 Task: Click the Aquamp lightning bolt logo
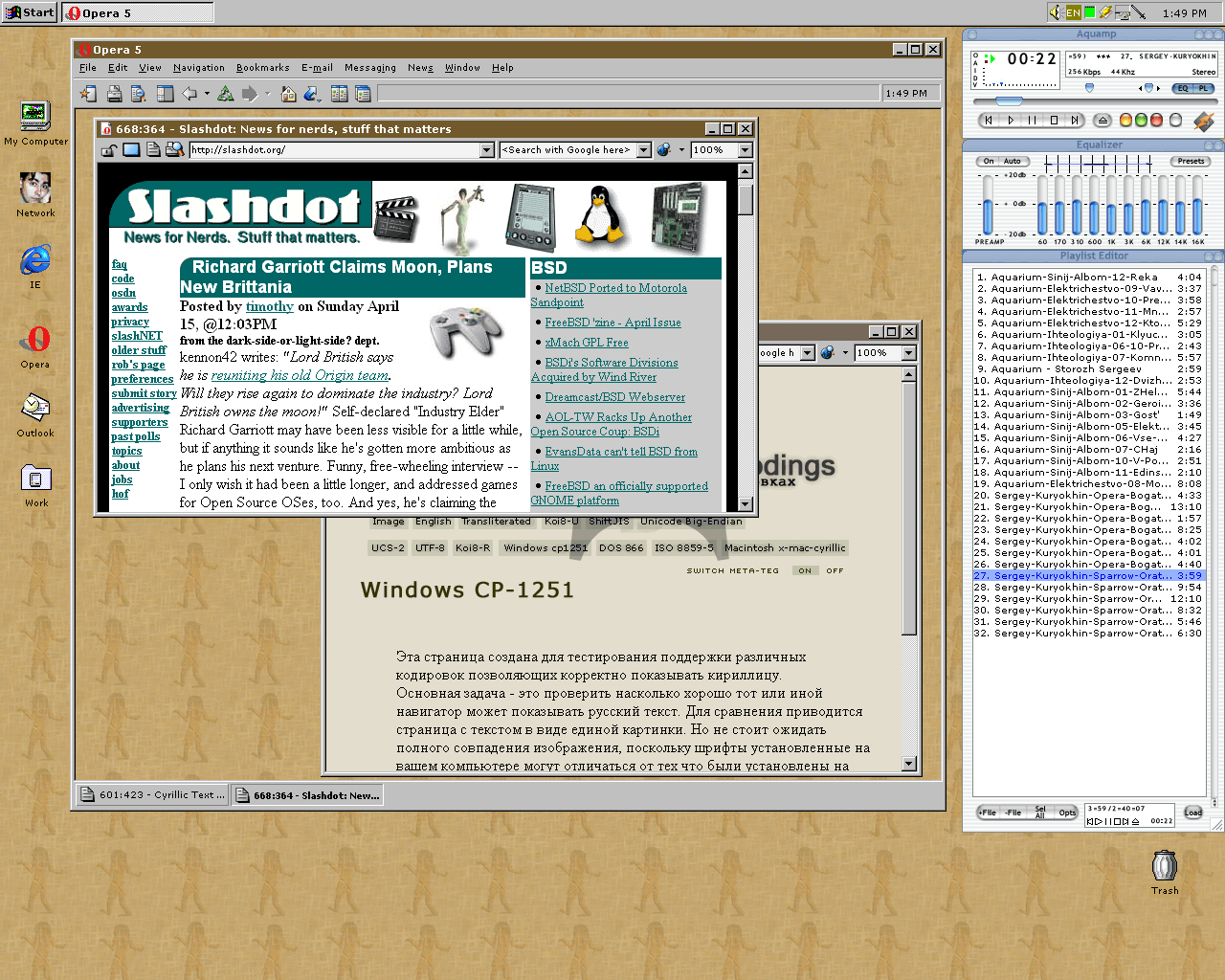(x=1204, y=121)
